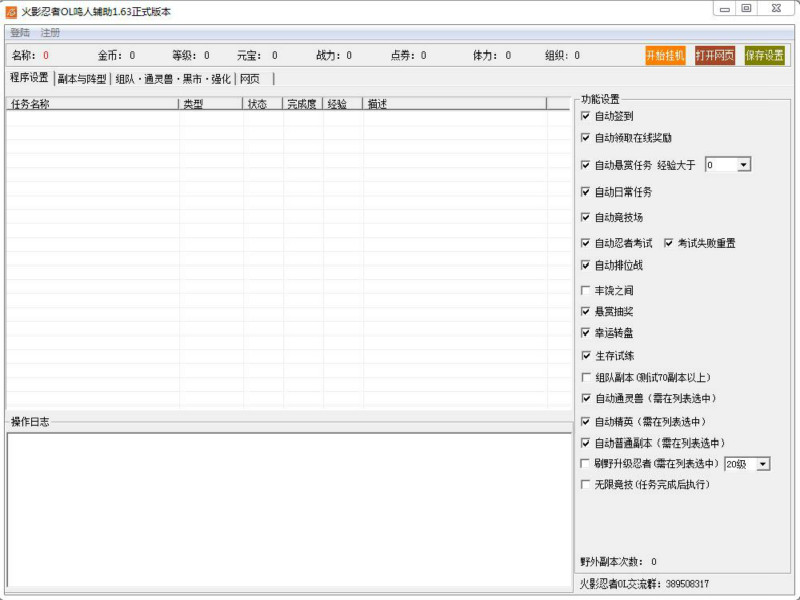Click the 状态 column header
800x600 pixels.
click(263, 104)
